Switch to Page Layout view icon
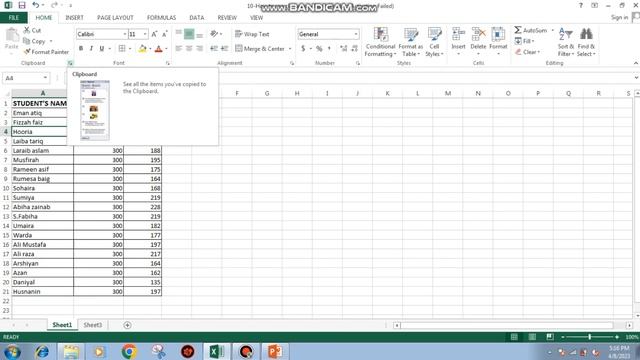The height and width of the screenshot is (360, 640). [532, 337]
